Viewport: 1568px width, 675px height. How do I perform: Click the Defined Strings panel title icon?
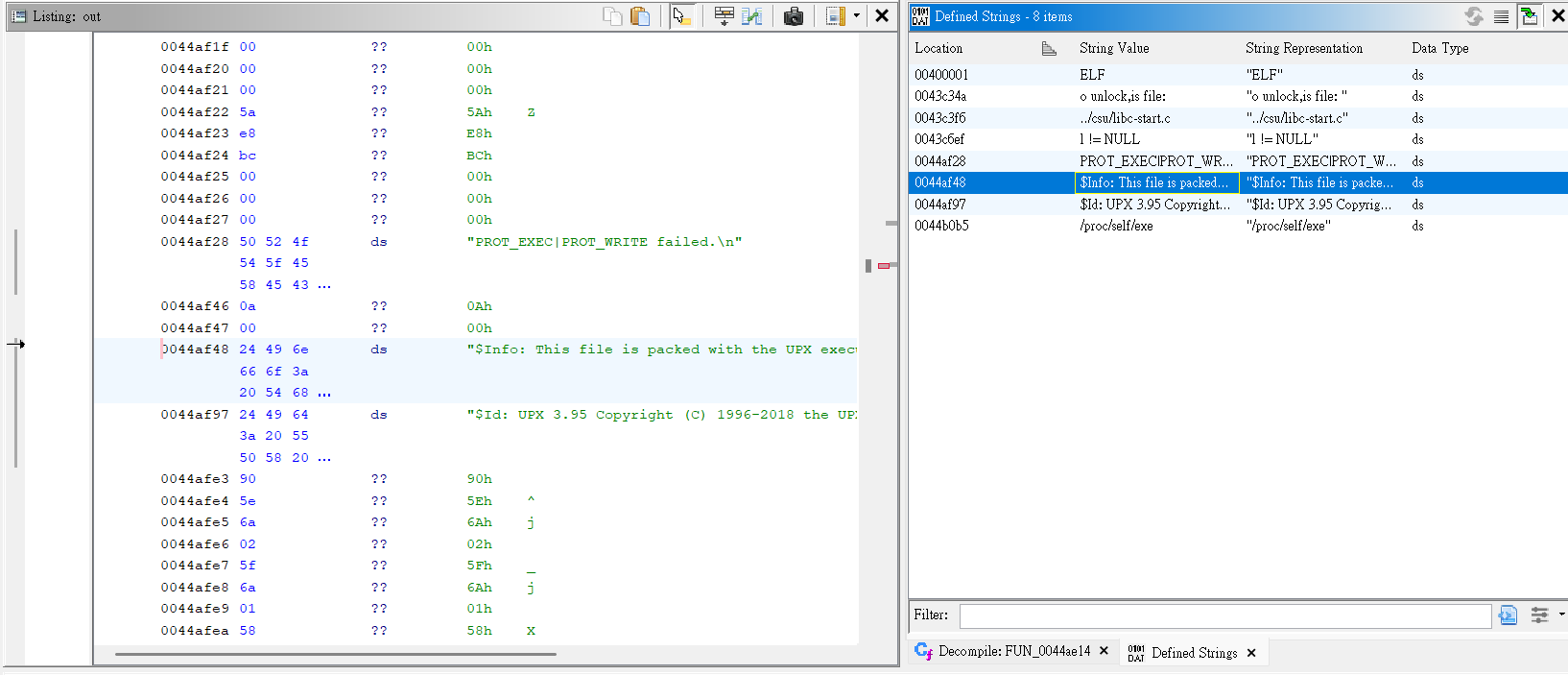920,16
